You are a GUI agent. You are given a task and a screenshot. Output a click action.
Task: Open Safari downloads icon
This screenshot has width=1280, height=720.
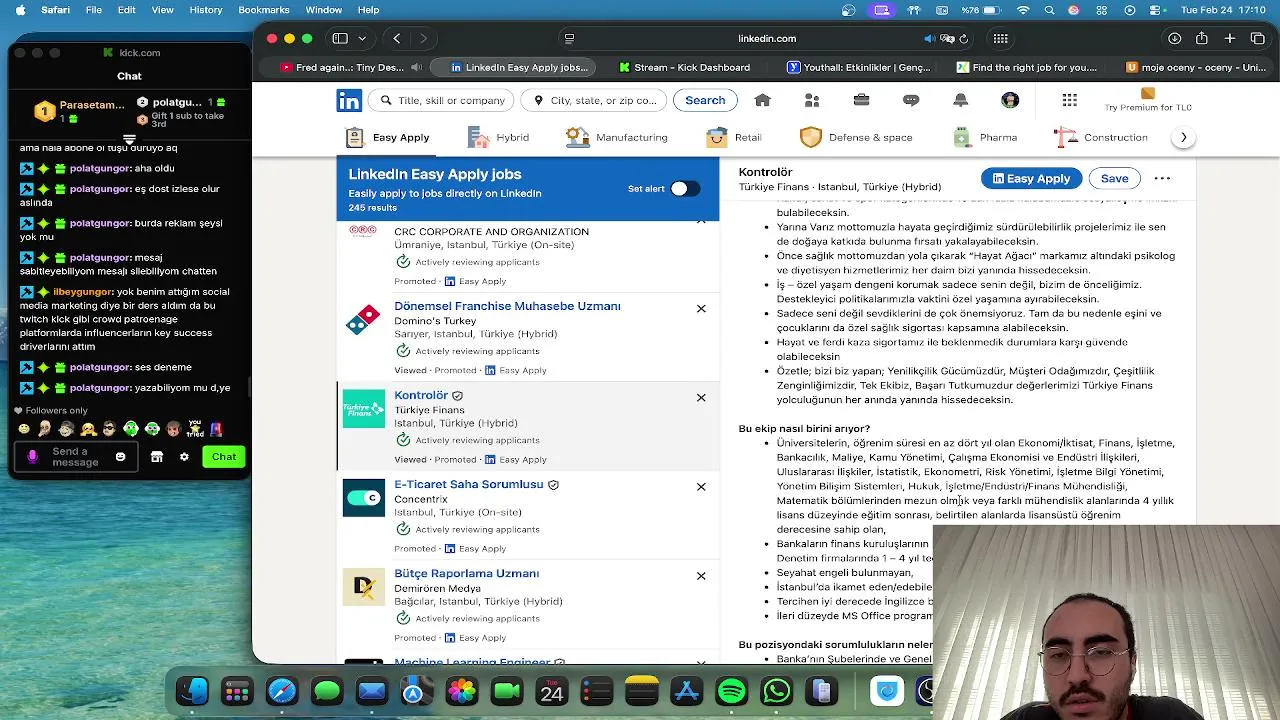tap(1174, 38)
